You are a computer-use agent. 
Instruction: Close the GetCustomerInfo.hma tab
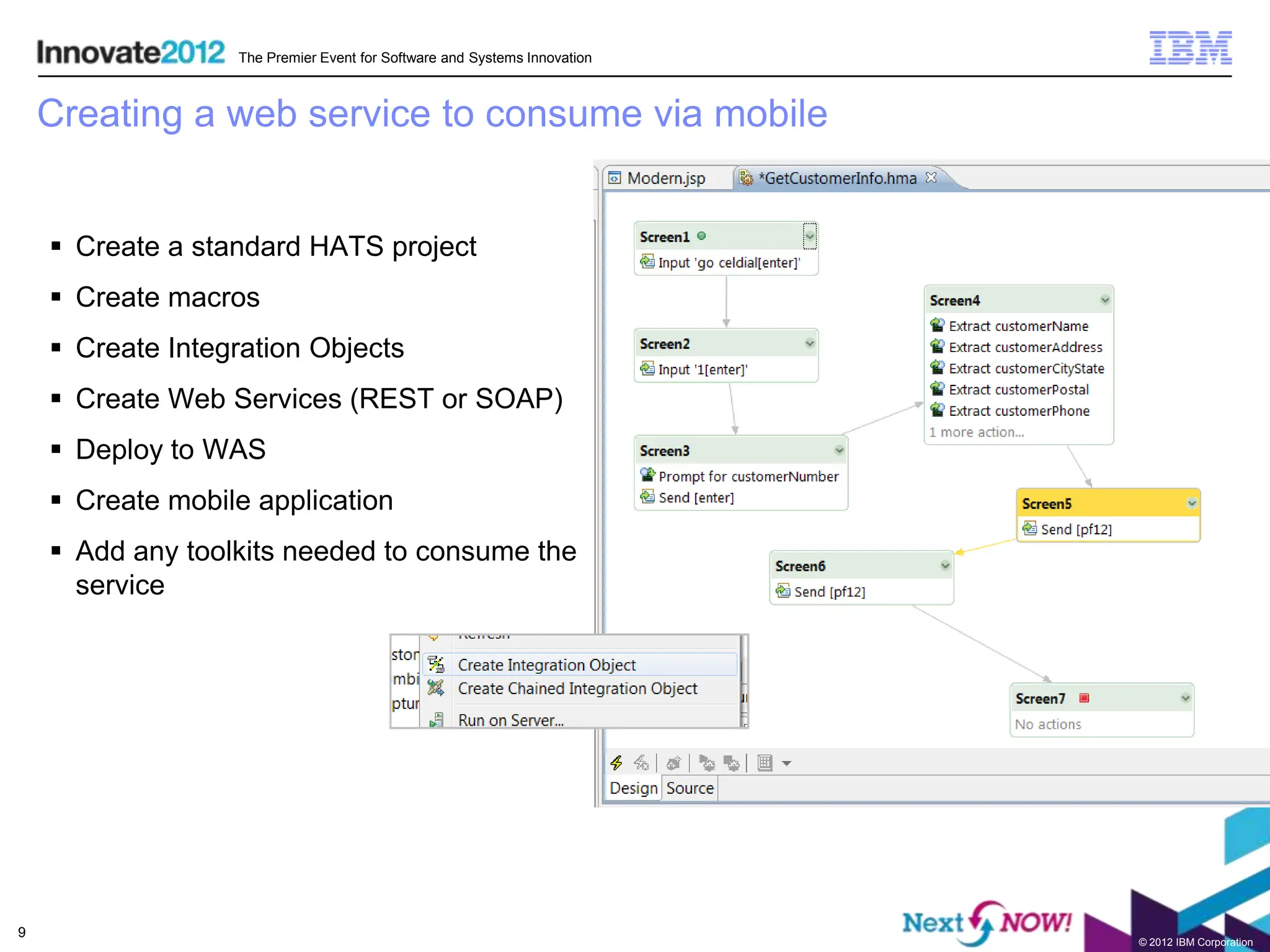click(931, 178)
